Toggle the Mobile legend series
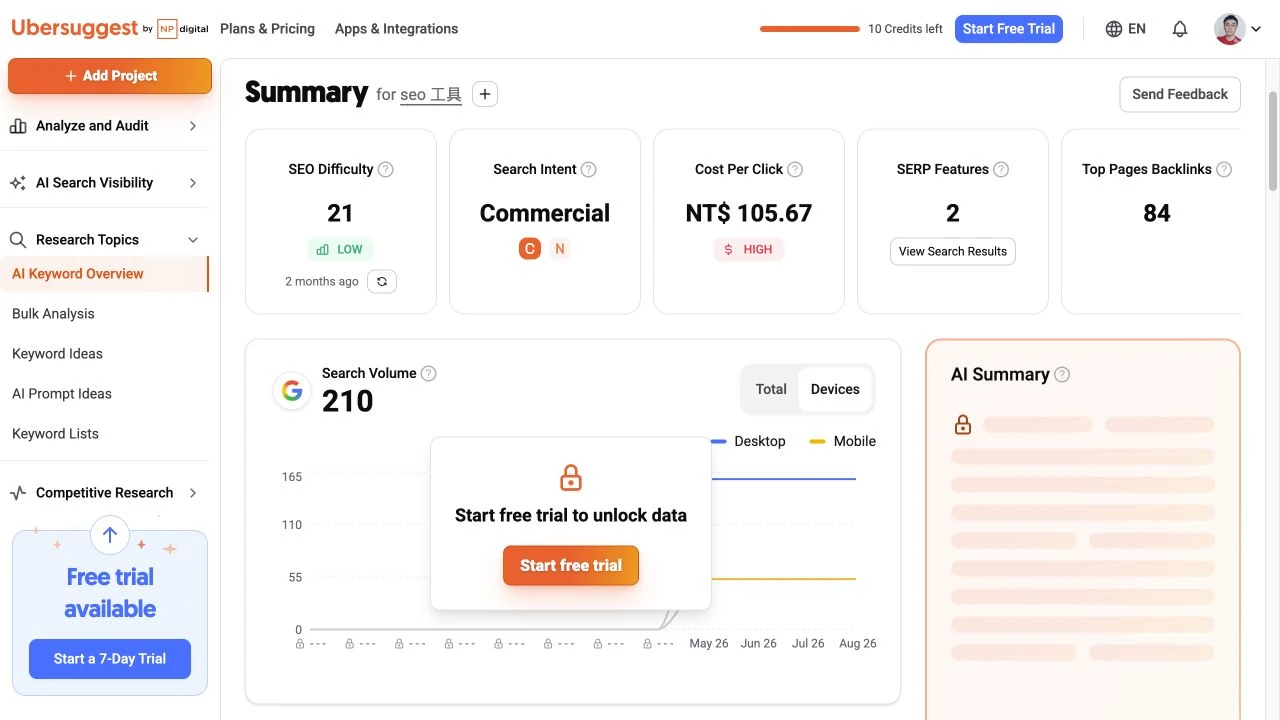The width and height of the screenshot is (1280, 720). 843,441
